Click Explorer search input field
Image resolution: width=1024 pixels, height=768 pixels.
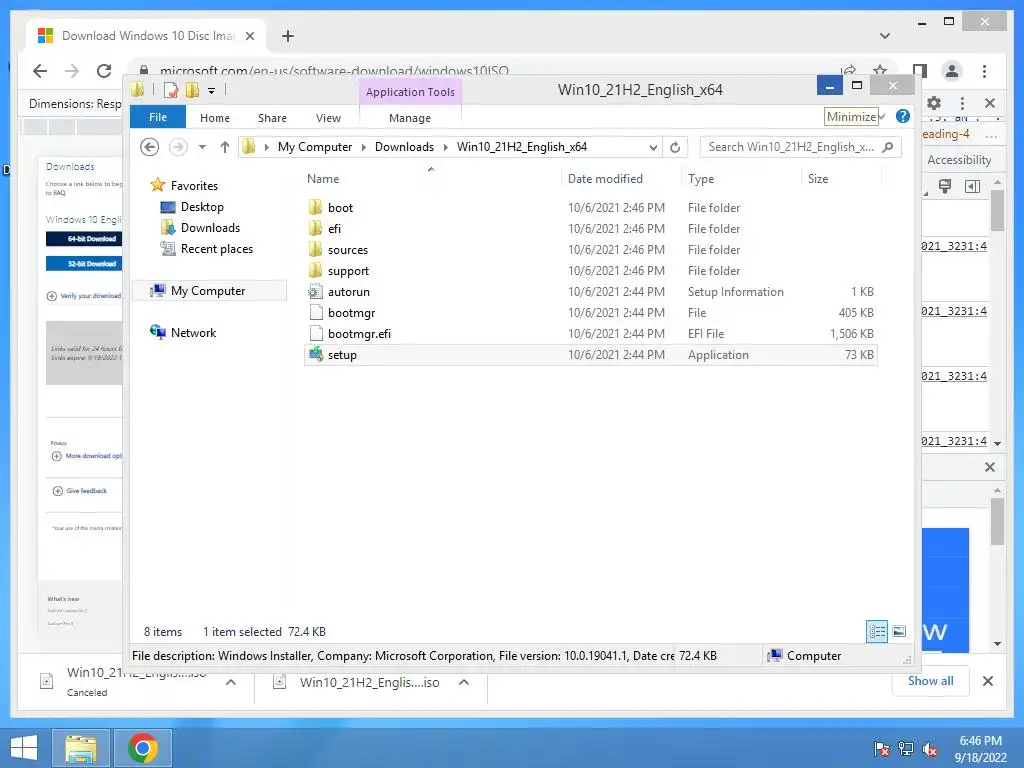(x=791, y=147)
